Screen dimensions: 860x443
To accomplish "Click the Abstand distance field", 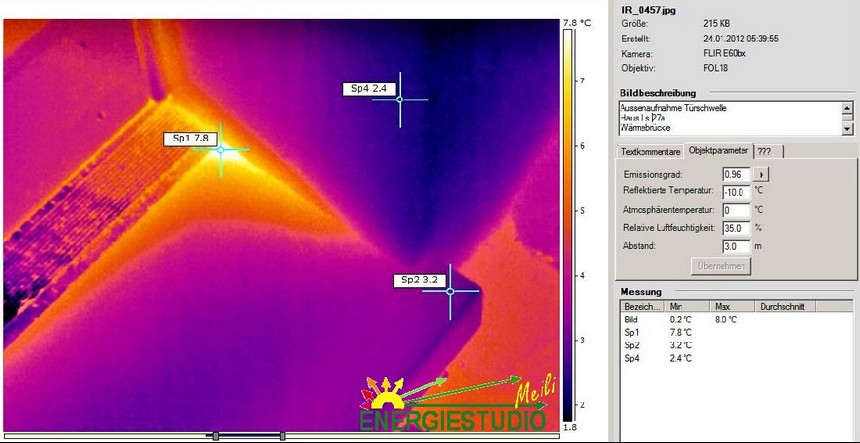I will click(x=735, y=246).
